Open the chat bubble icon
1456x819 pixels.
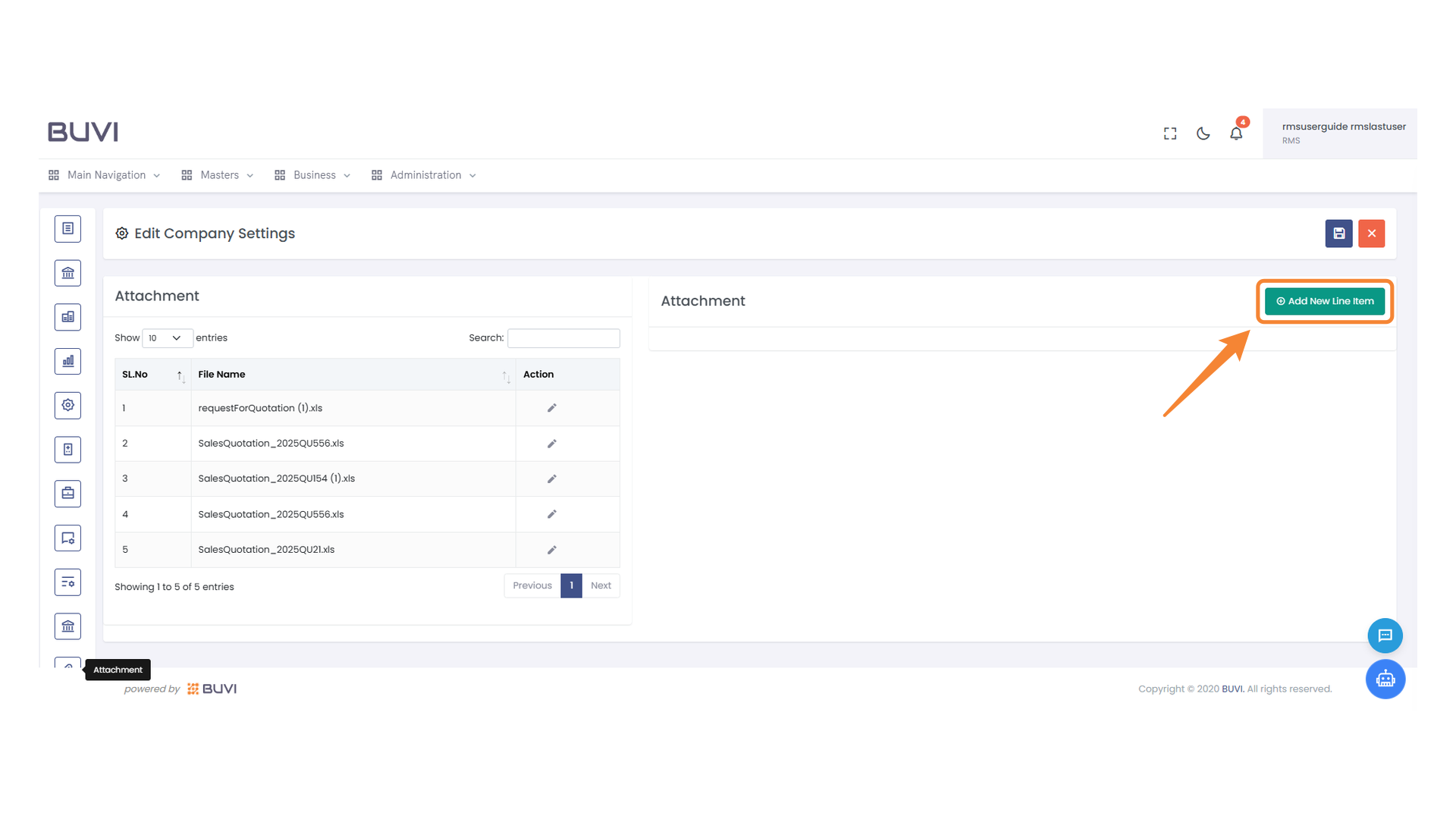point(1385,635)
